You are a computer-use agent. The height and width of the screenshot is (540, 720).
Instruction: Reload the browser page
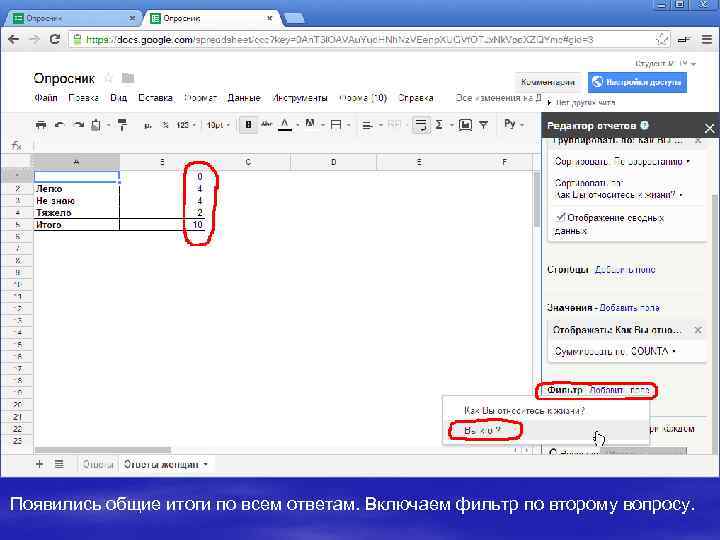pos(55,39)
